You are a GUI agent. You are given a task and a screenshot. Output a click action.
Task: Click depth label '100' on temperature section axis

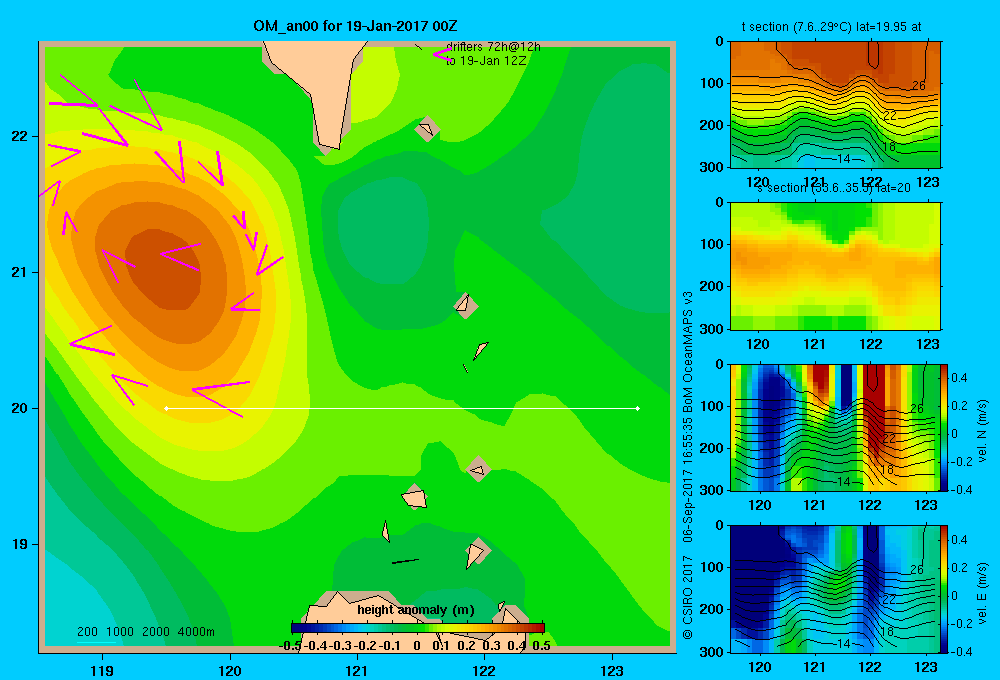tap(714, 83)
